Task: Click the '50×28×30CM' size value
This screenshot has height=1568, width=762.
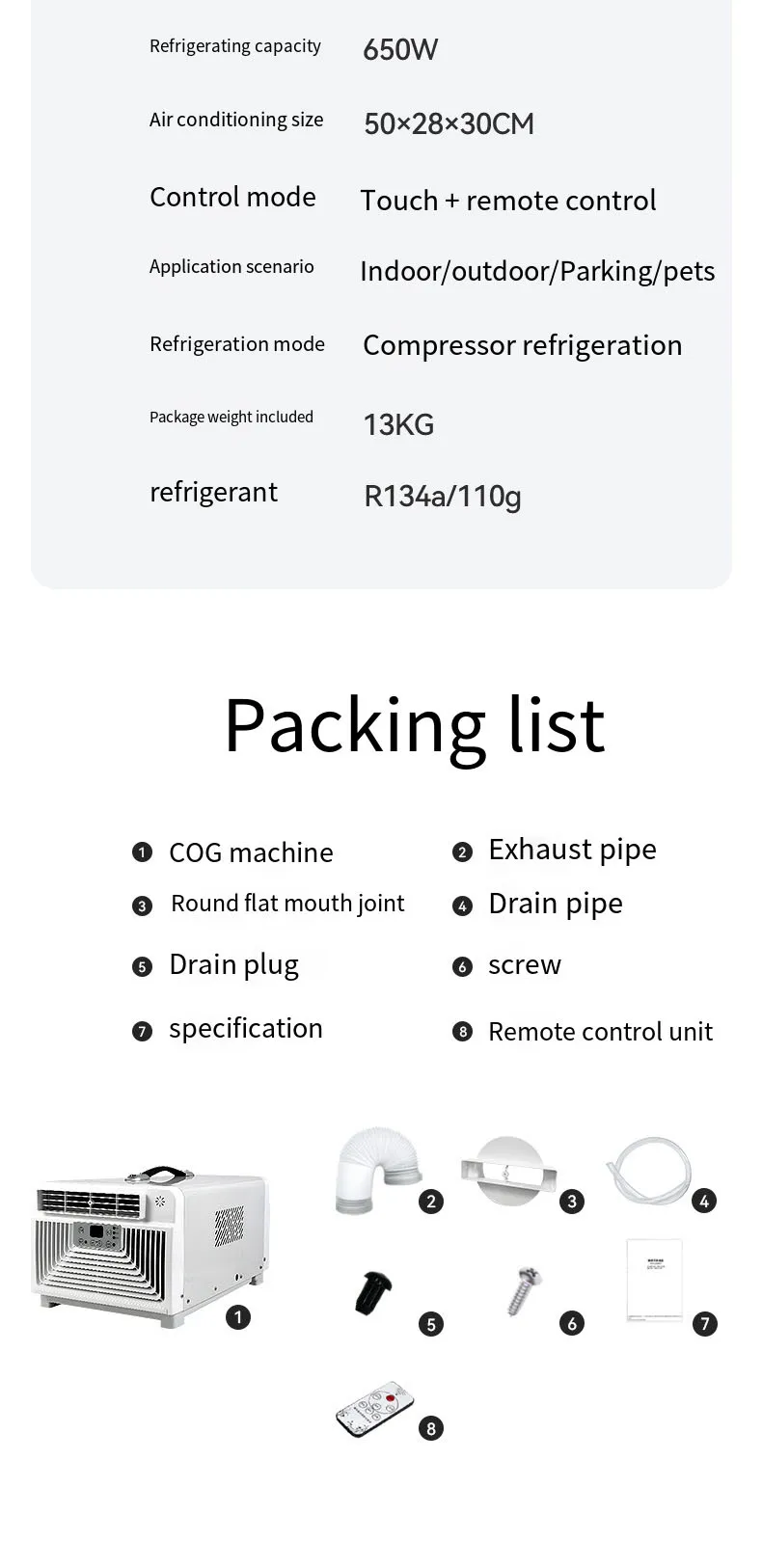Action: 449,123
